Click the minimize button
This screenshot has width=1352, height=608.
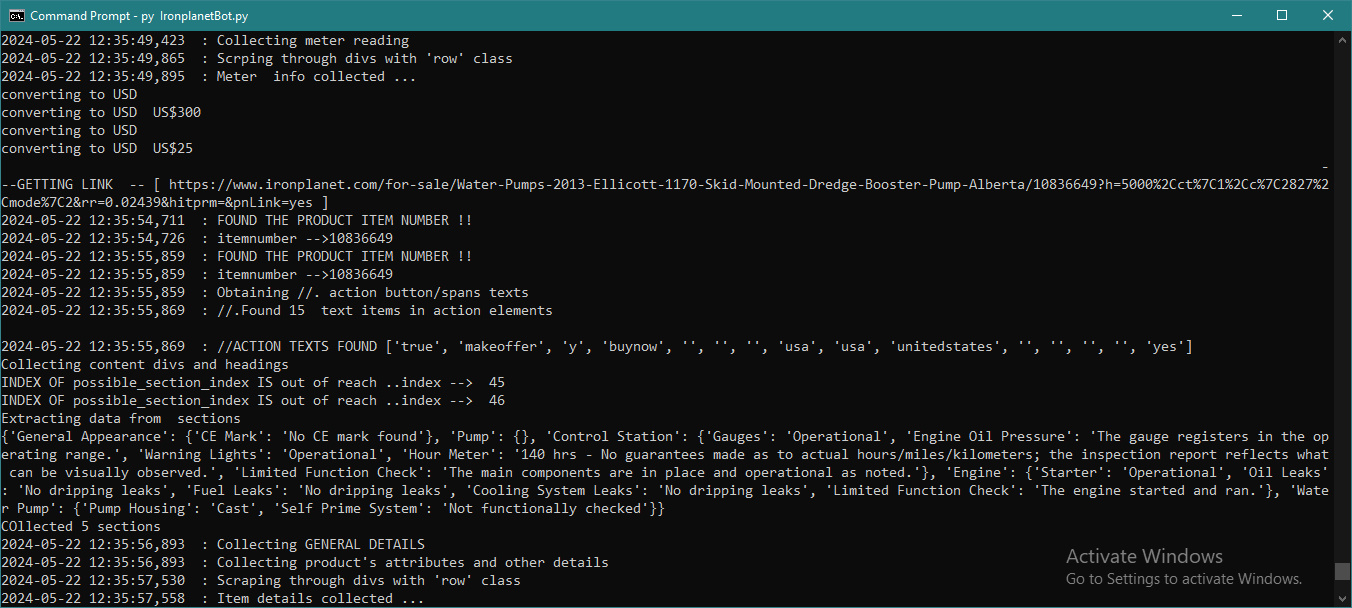(1236, 15)
